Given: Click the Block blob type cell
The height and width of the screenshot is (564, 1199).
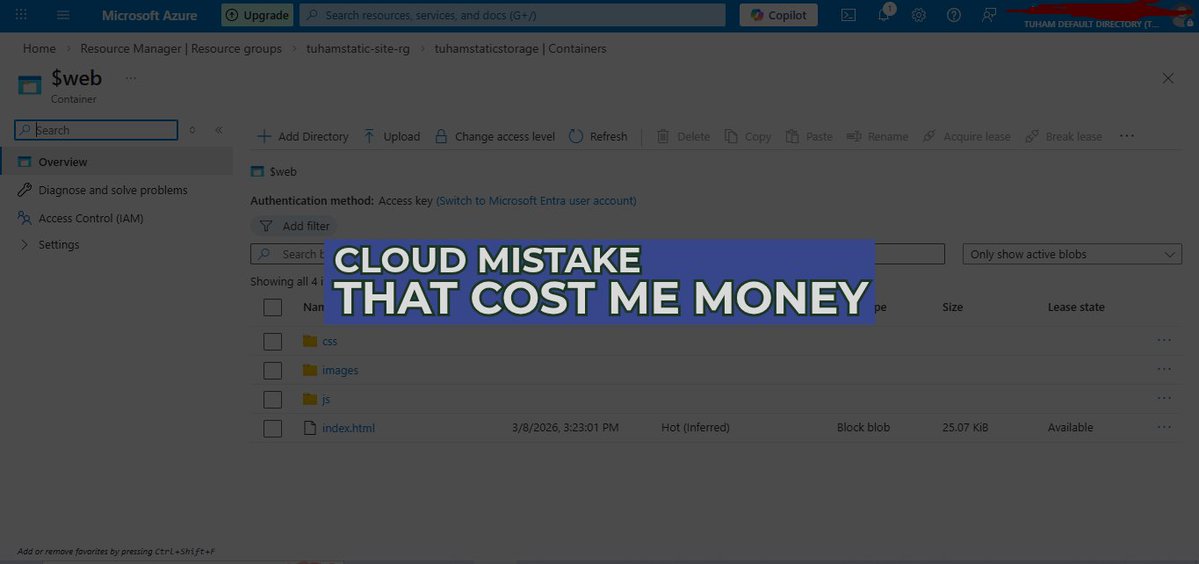Looking at the screenshot, I should click(863, 428).
